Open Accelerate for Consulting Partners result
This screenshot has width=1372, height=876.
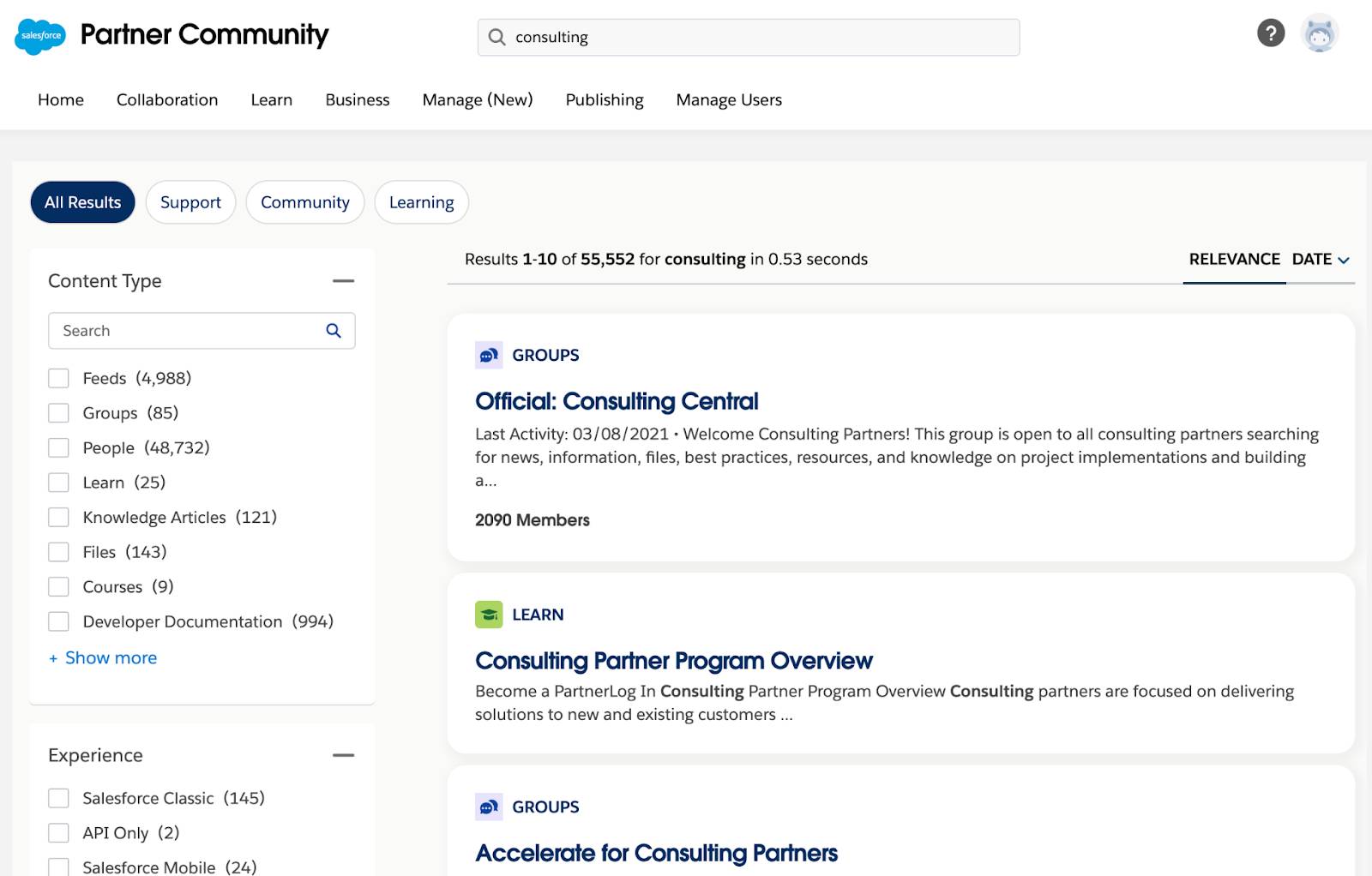(656, 854)
